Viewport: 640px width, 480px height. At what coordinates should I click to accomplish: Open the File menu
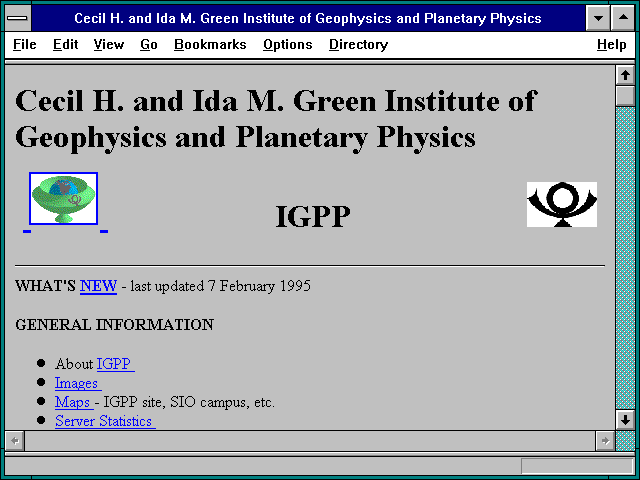24,44
